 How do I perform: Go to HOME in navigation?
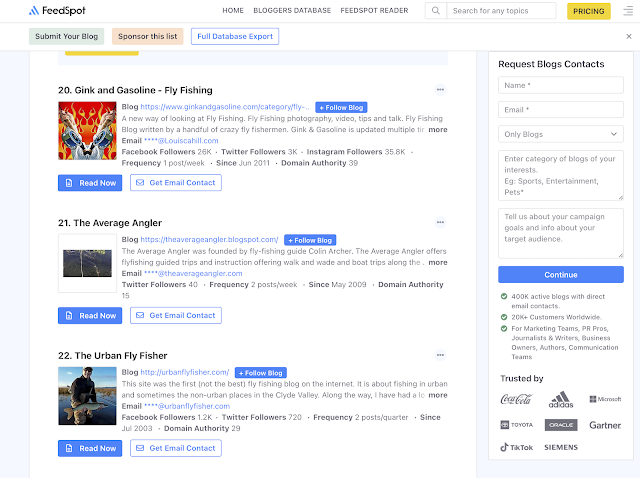click(233, 11)
